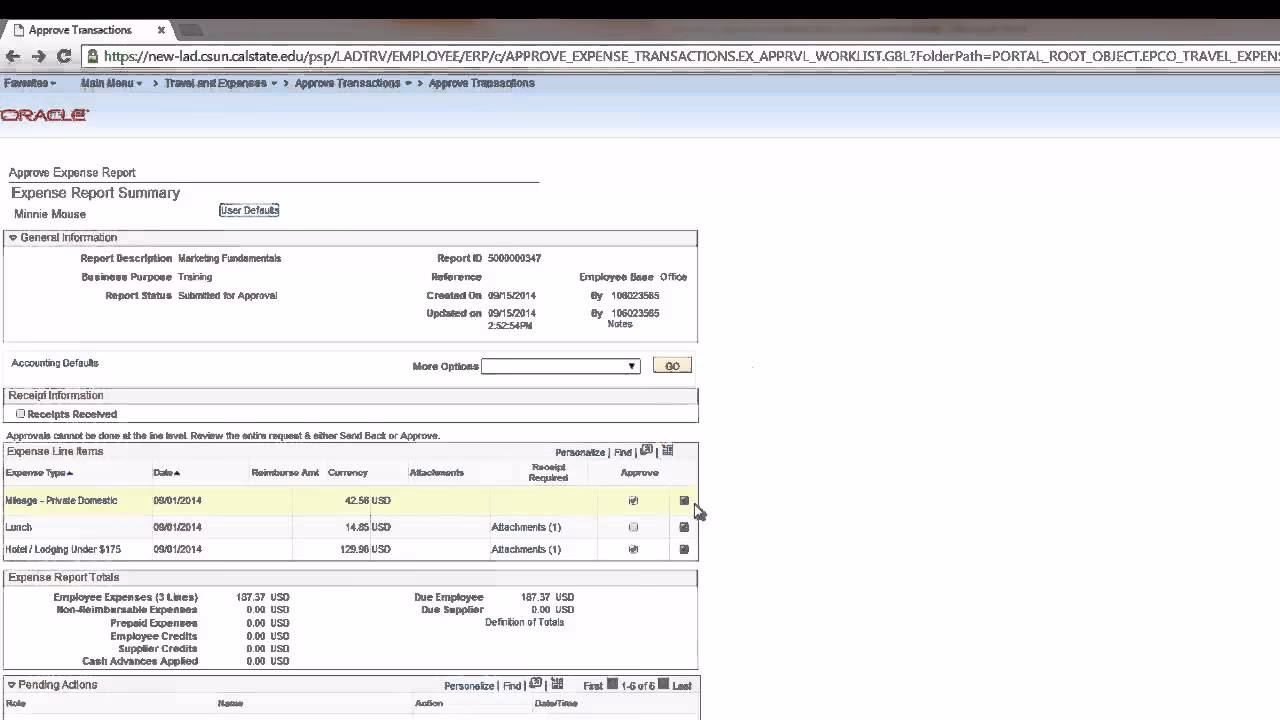1280x720 pixels.
Task: Open detail icon for Mileage expense row
Action: (x=684, y=501)
